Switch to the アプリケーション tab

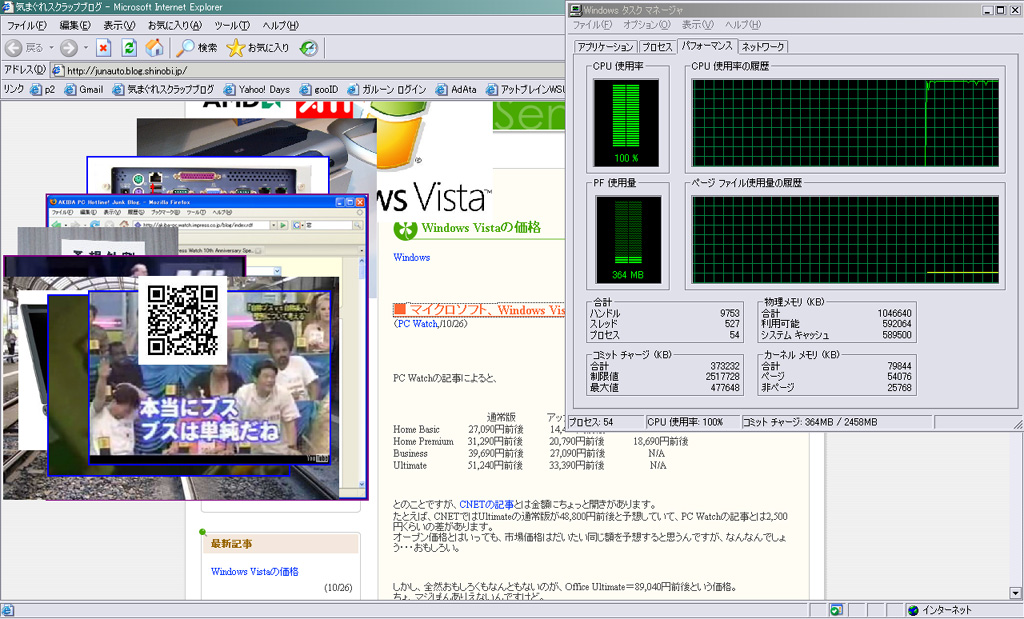[605, 47]
